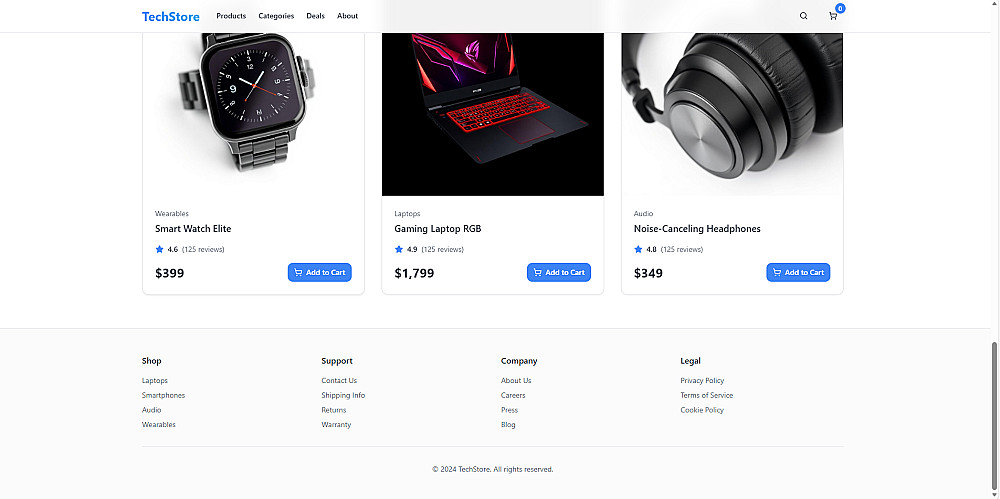Go to the Deals page

tap(315, 16)
